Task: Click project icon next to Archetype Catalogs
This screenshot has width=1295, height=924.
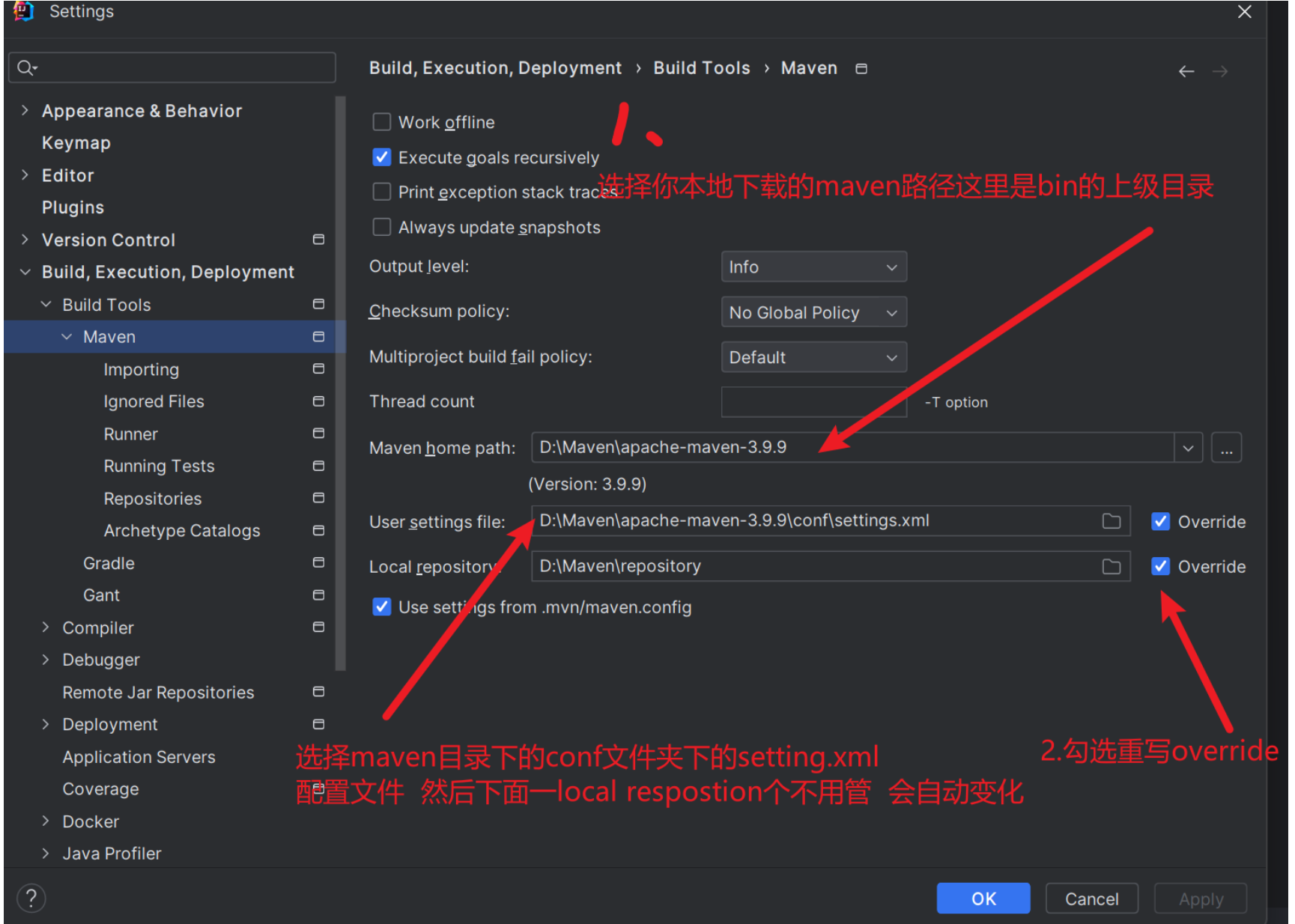Action: pyautogui.click(x=318, y=530)
